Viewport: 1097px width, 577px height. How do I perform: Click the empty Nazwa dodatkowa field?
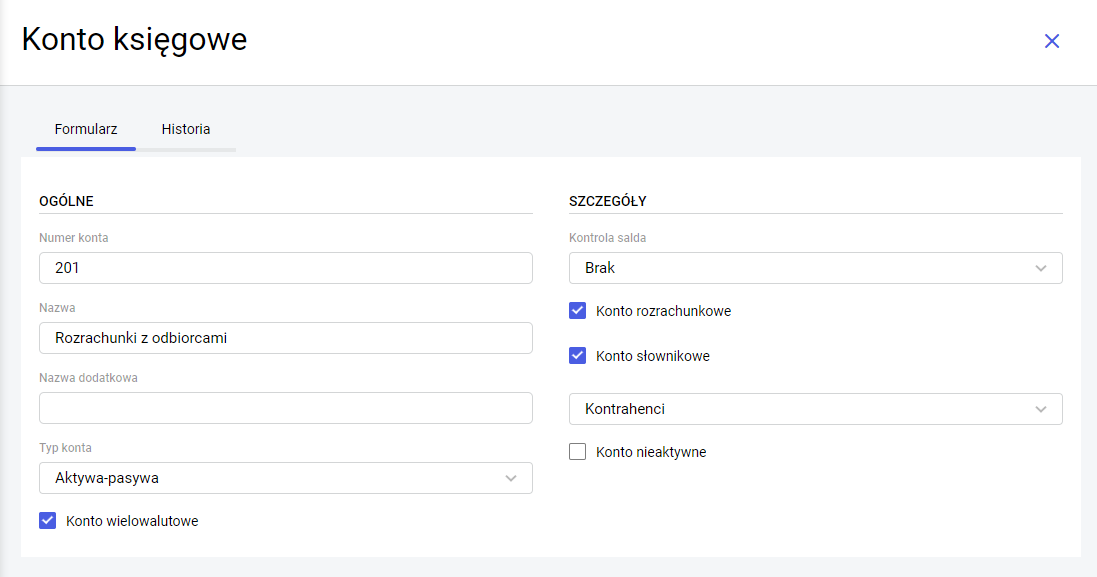coord(285,408)
